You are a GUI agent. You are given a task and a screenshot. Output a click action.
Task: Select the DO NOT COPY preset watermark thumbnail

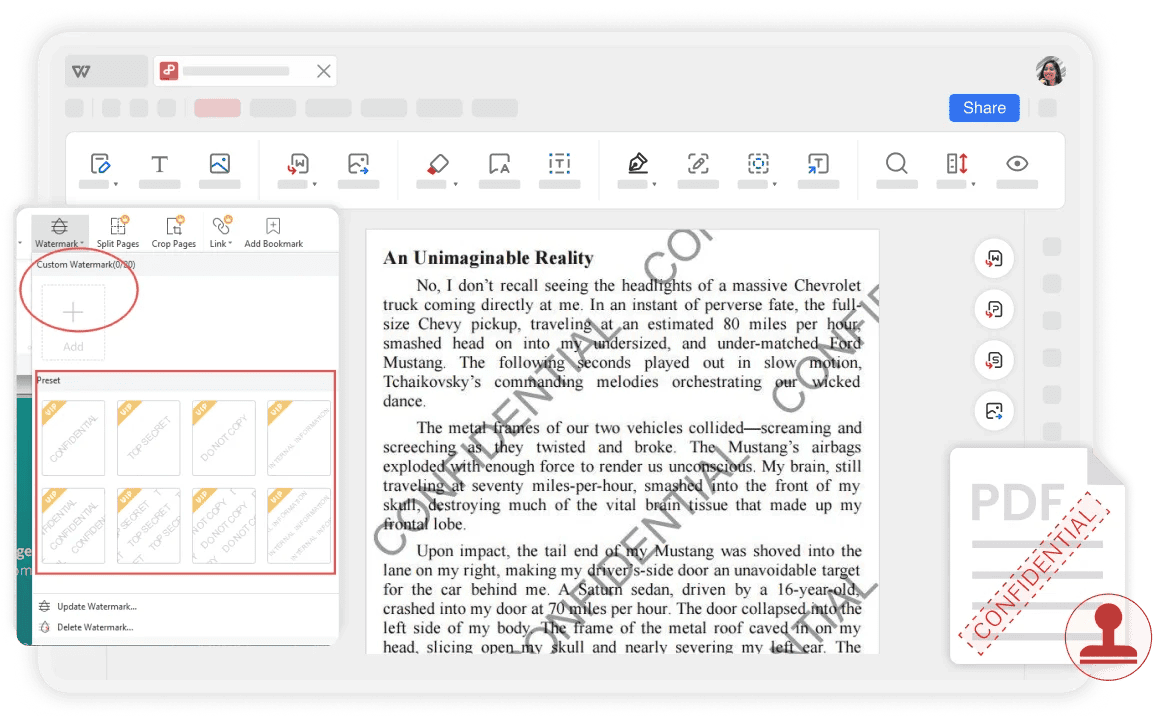coord(223,438)
